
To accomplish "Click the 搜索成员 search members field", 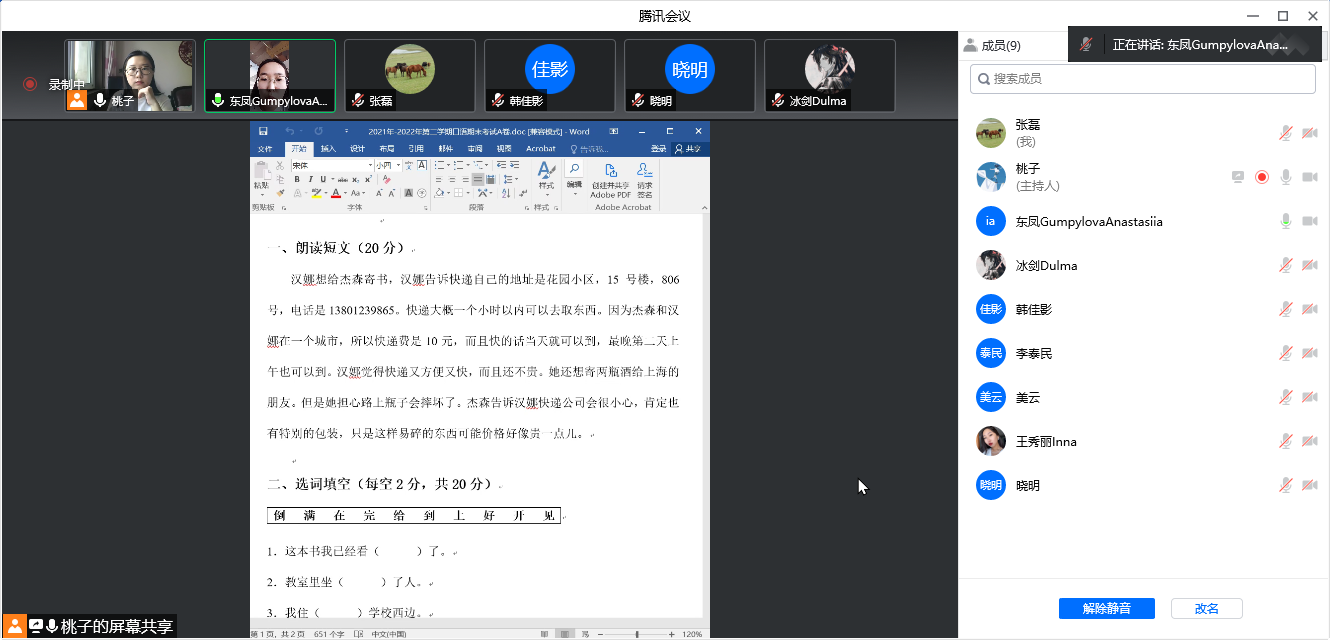I will coord(1142,79).
